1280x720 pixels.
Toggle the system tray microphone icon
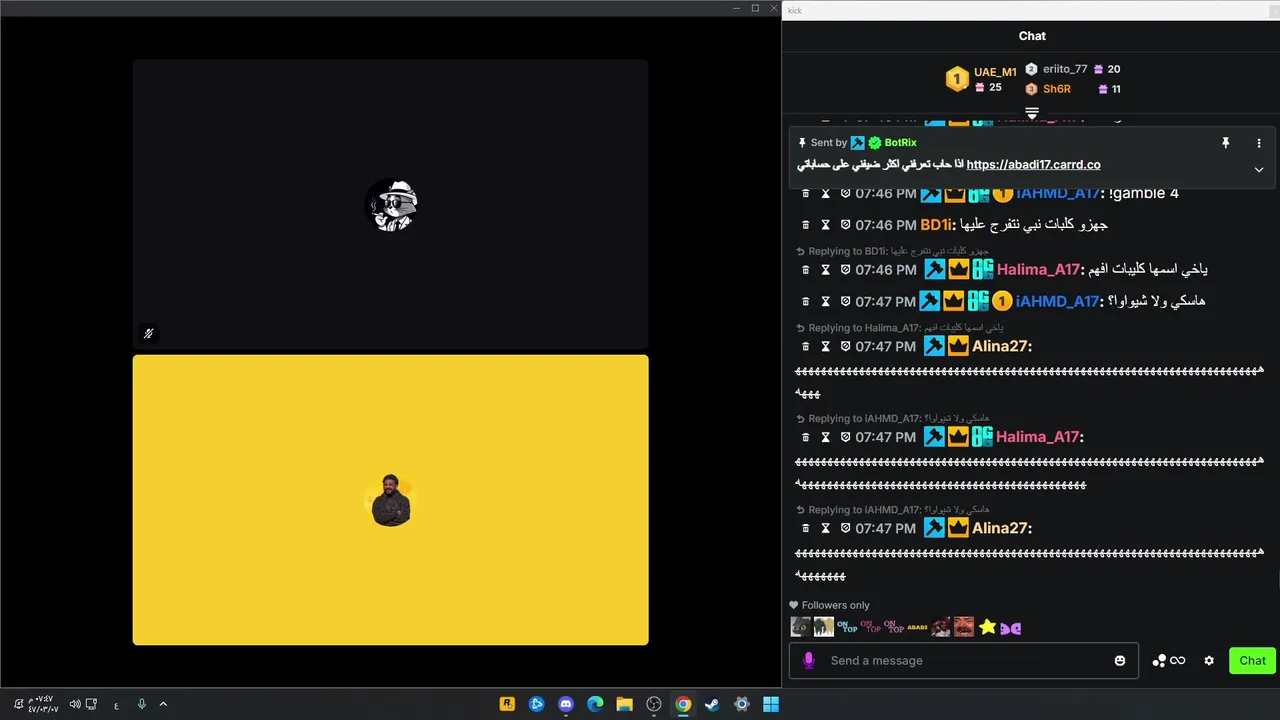142,704
